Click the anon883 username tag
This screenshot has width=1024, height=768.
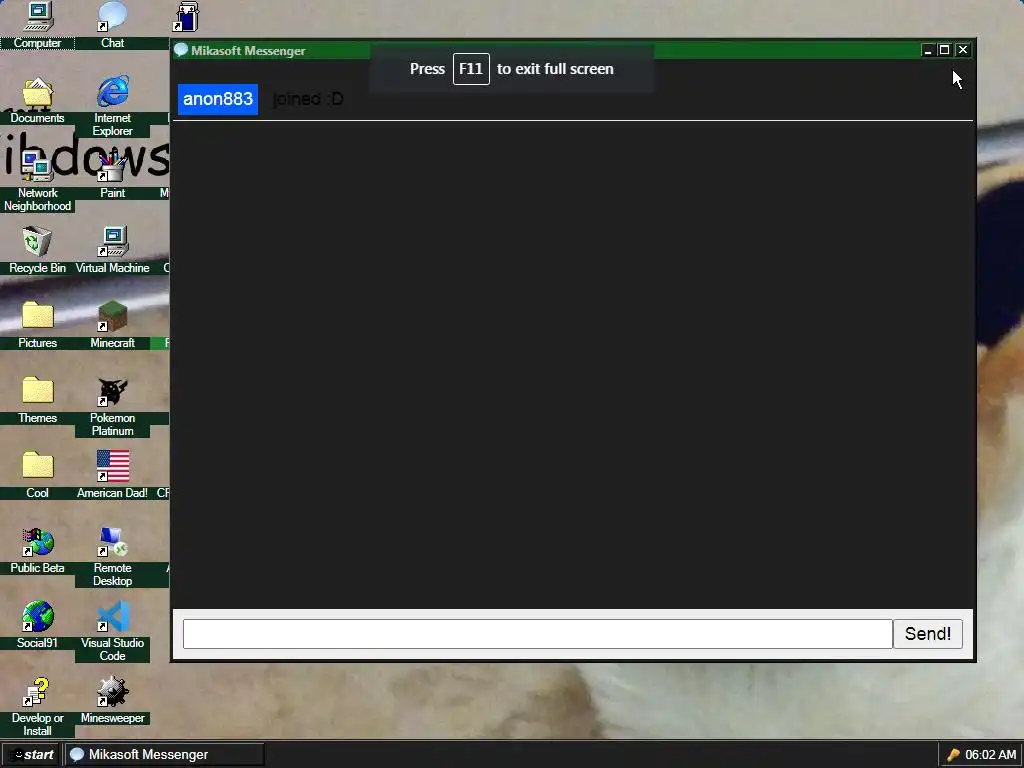coord(217,99)
